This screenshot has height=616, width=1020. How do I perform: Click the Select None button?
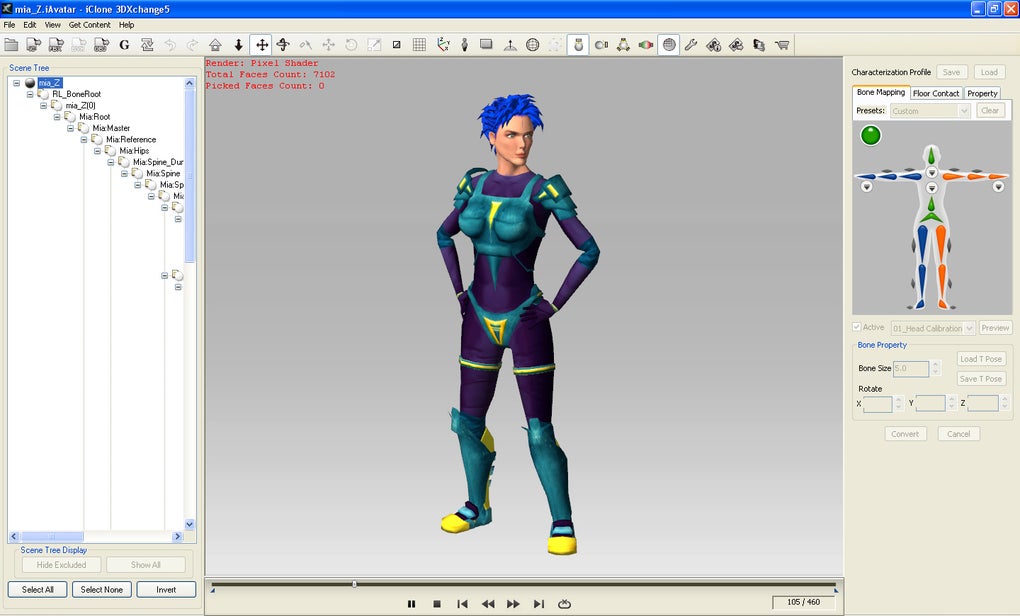point(101,589)
